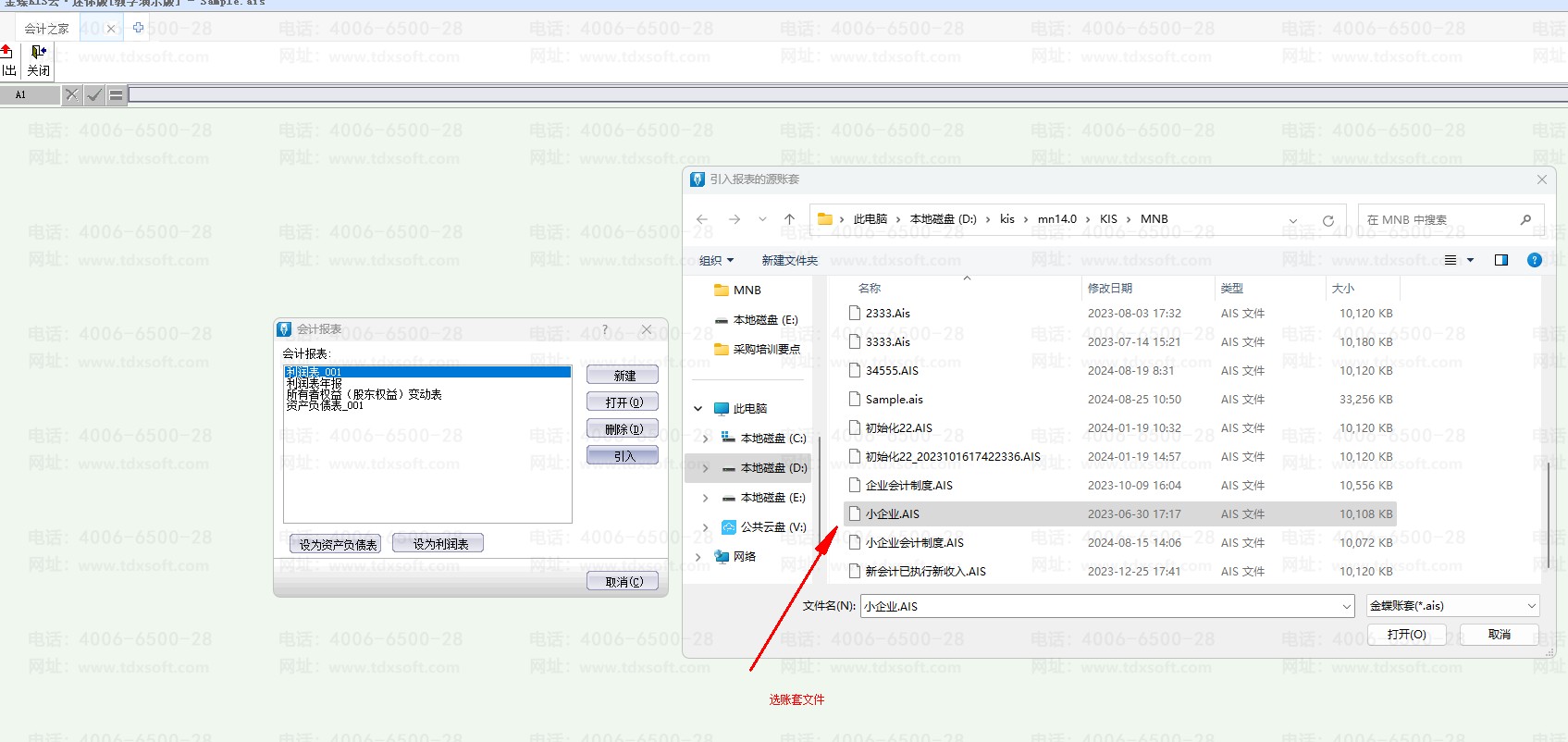Viewport: 1568px width, 742px height.
Task: Select 利润表年报 in the report list
Action: (315, 383)
